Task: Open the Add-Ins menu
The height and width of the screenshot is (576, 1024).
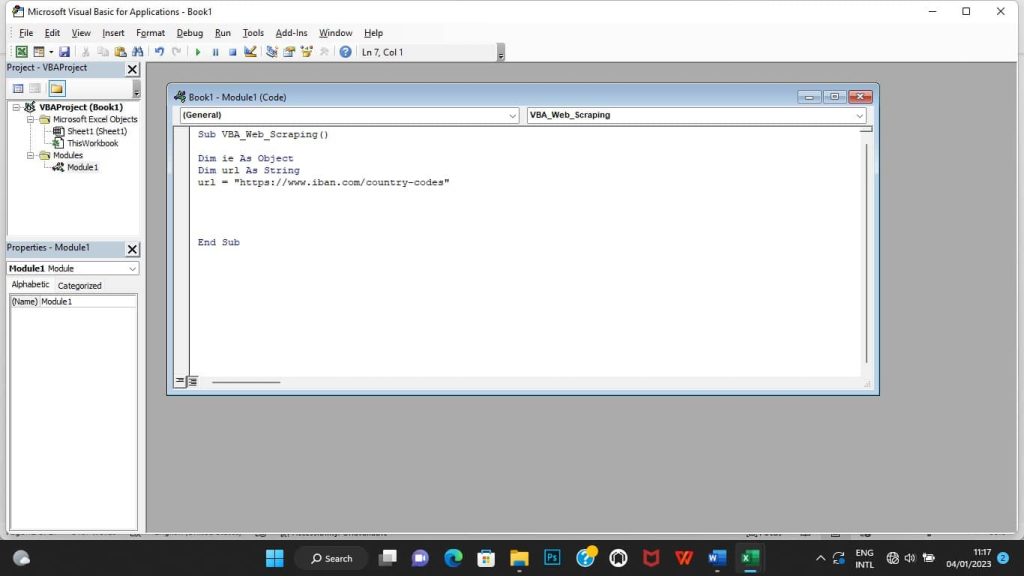Action: [x=291, y=33]
